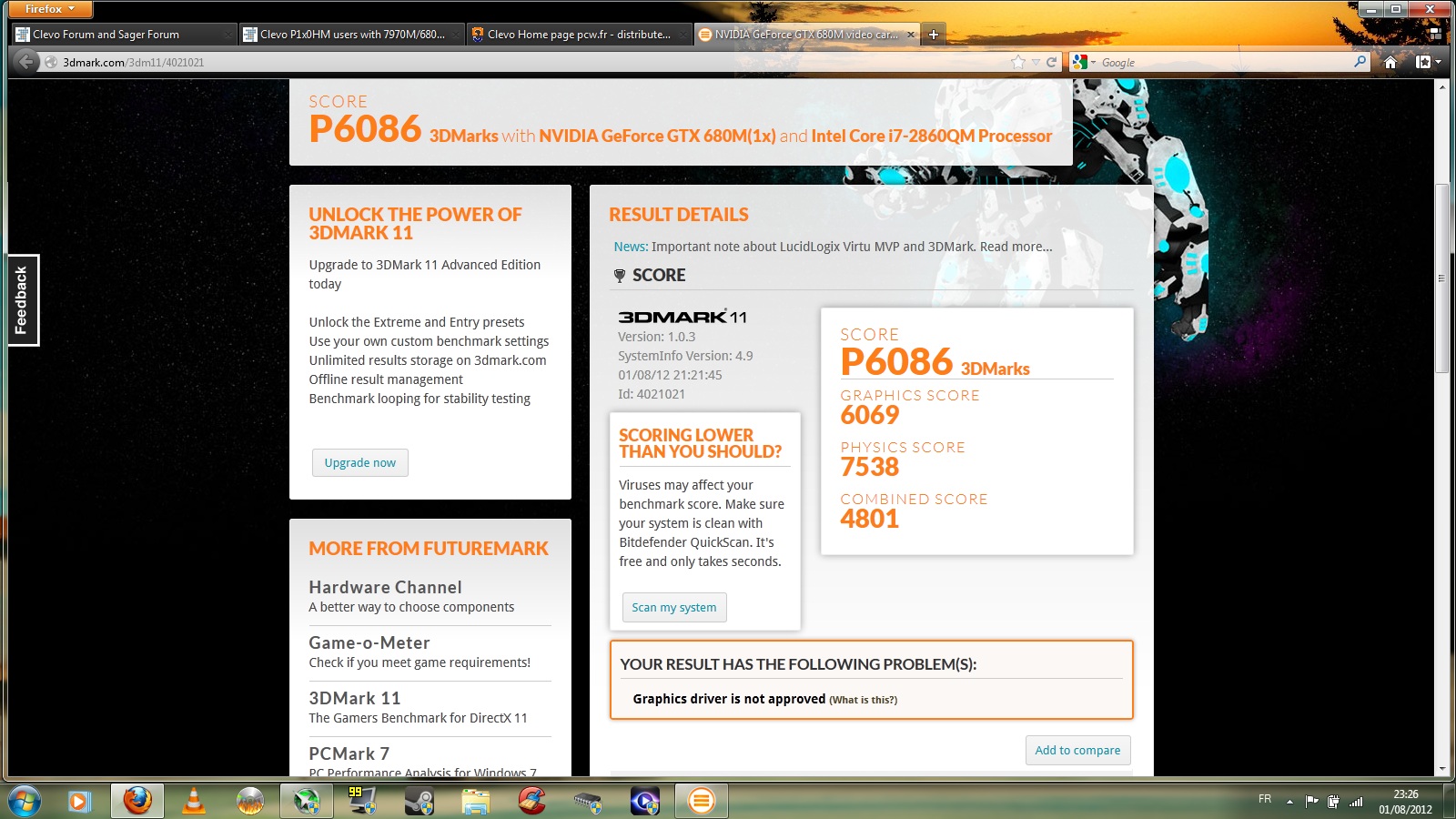Launch Steam from the taskbar
The image size is (1456, 819).
420,801
